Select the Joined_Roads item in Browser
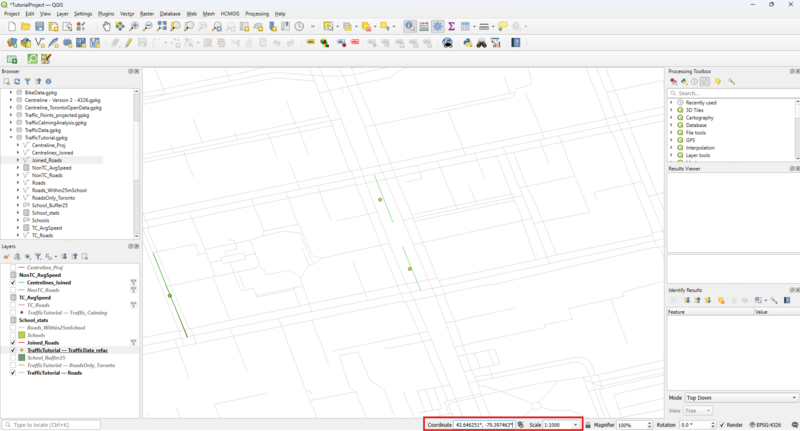 tap(46, 160)
